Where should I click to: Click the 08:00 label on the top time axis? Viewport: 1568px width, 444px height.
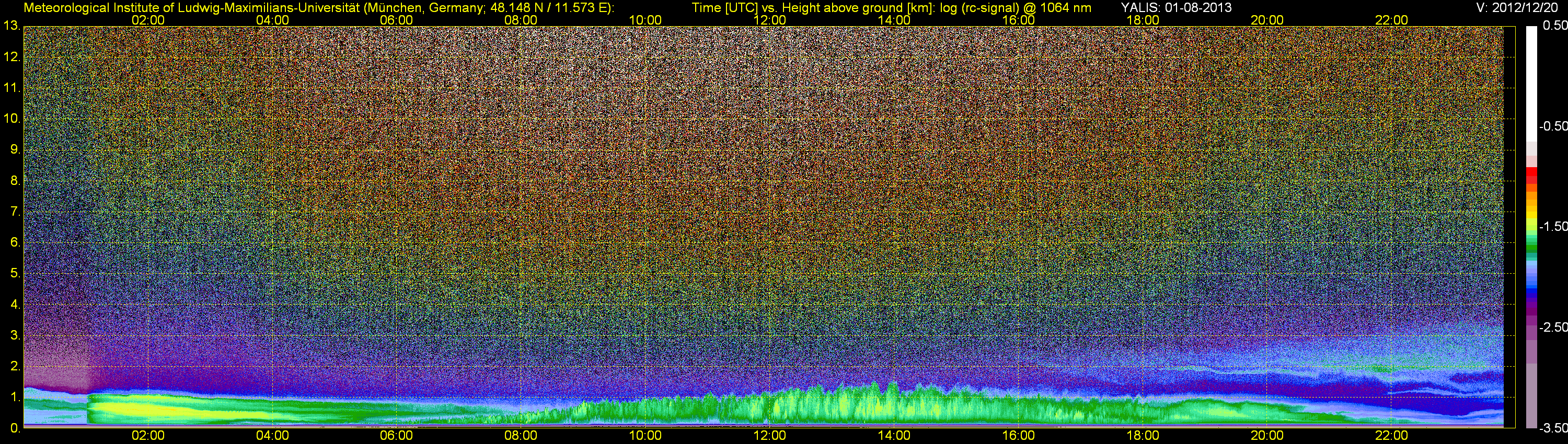point(521,20)
